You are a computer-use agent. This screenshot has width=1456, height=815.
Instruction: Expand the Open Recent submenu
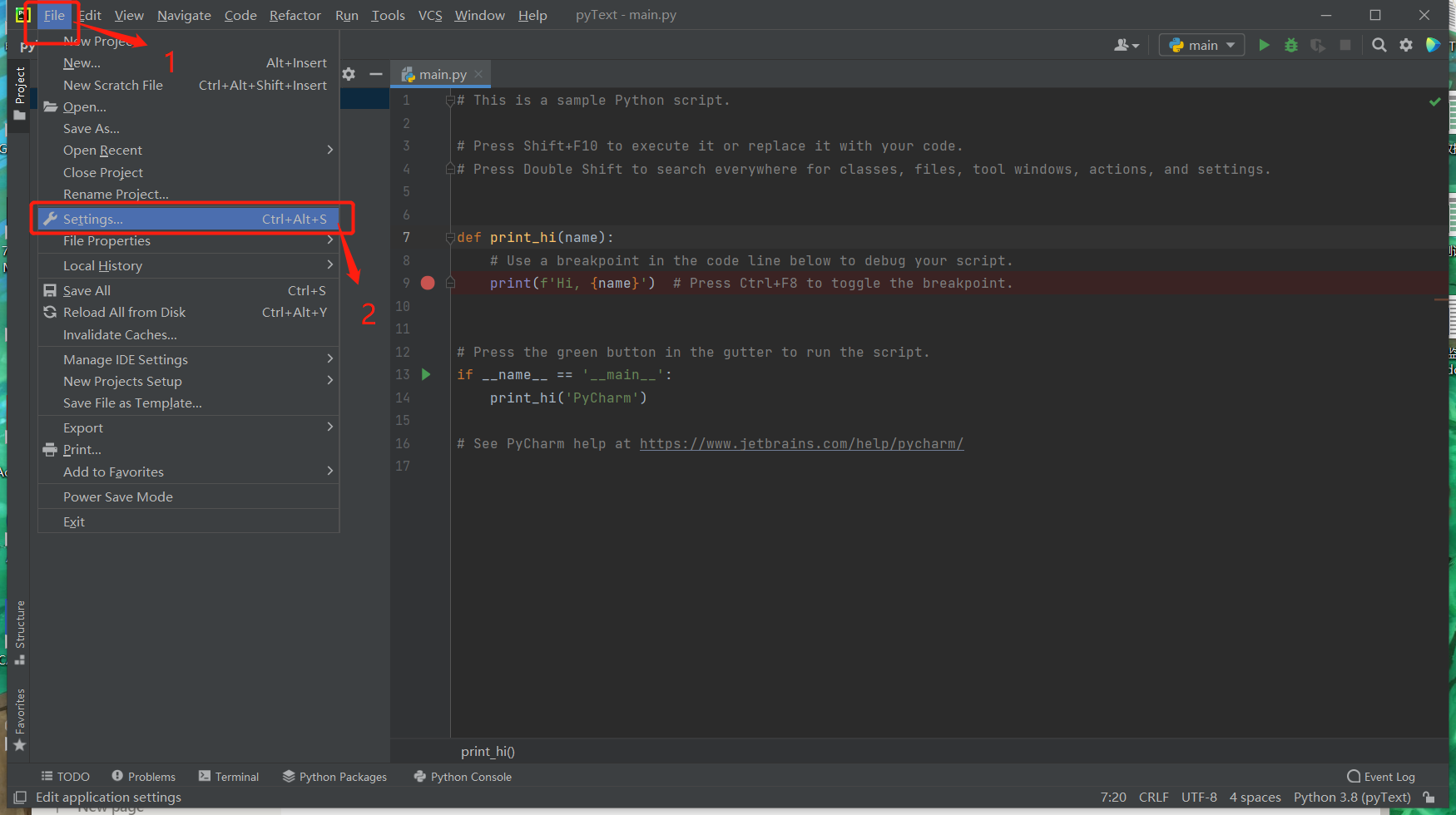[x=102, y=150]
